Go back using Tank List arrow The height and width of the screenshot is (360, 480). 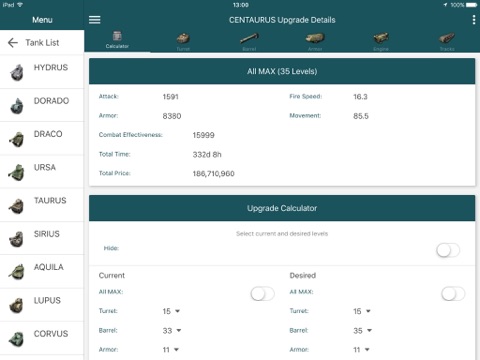(x=13, y=43)
